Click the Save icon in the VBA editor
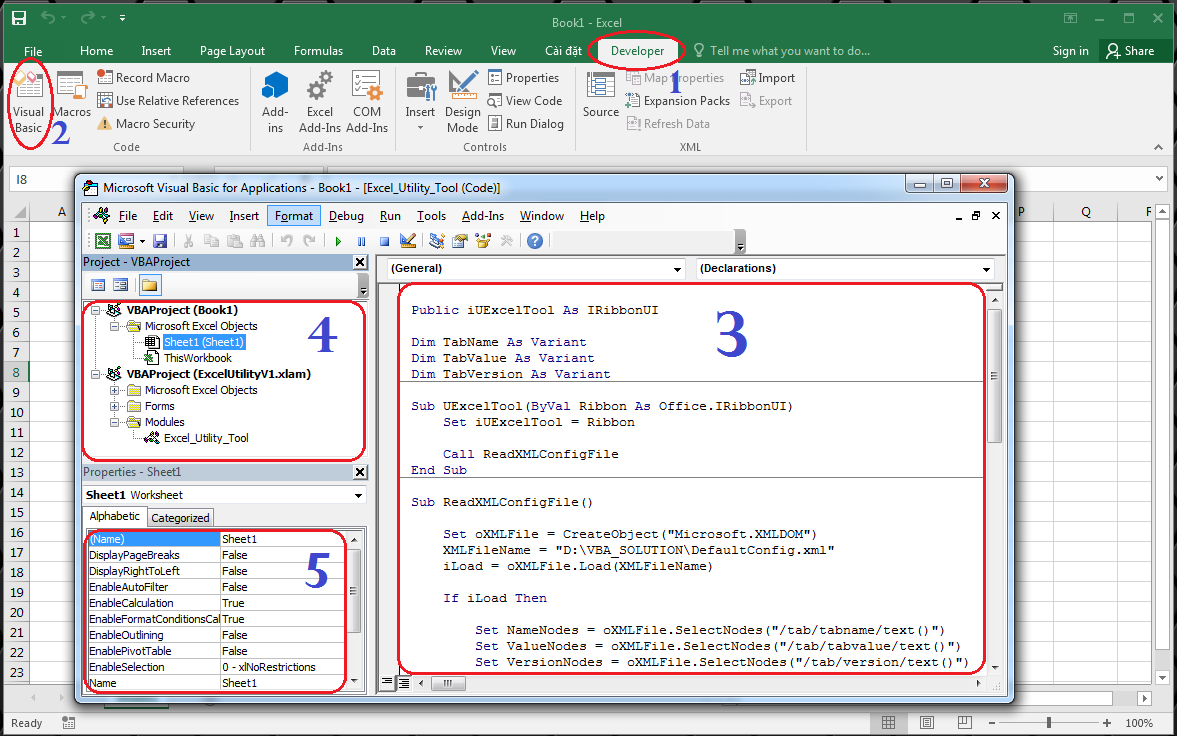The height and width of the screenshot is (736, 1177). (x=161, y=240)
